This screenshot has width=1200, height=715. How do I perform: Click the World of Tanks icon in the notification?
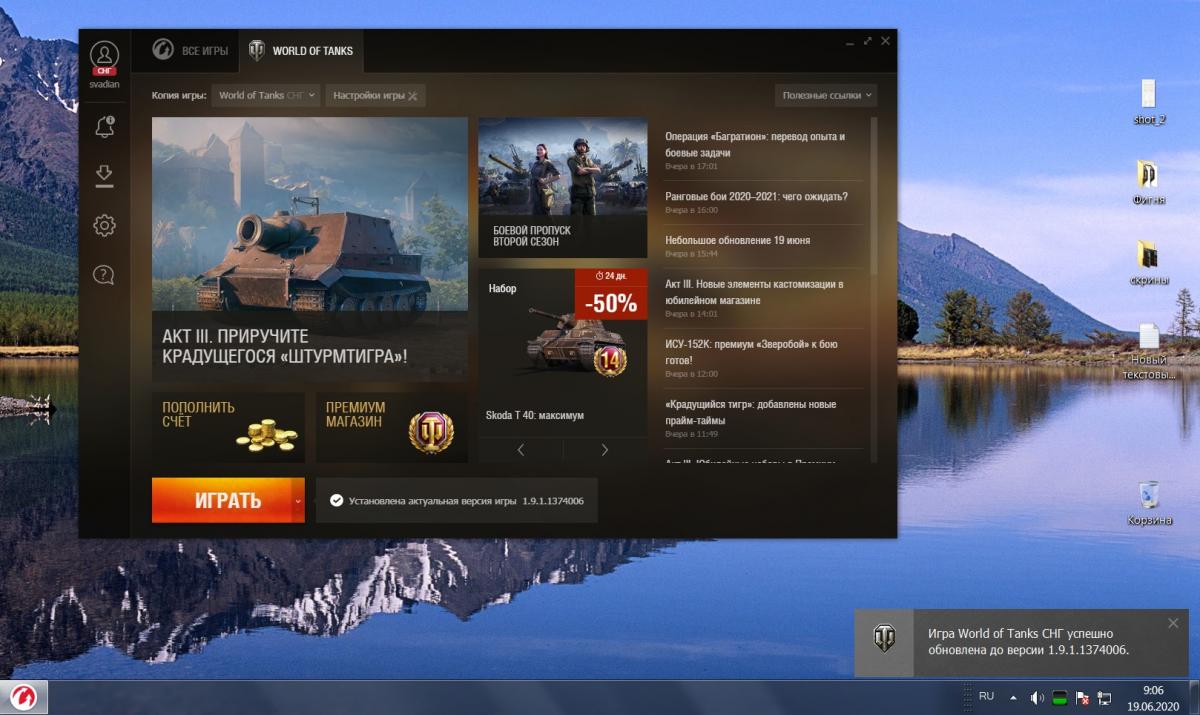coord(884,639)
